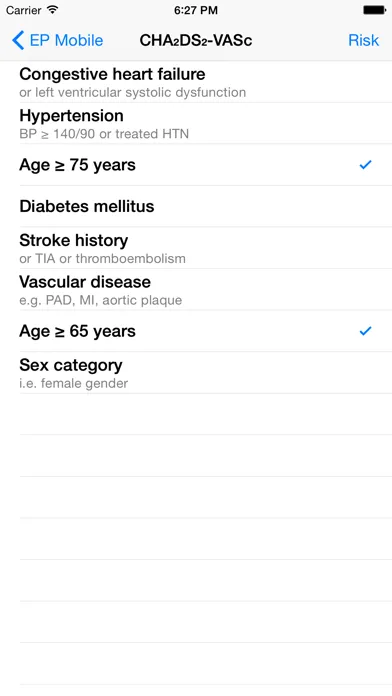Image resolution: width=392 pixels, height=696 pixels.
Task: Toggle the Age ≥ 65 years row
Action: 196,331
